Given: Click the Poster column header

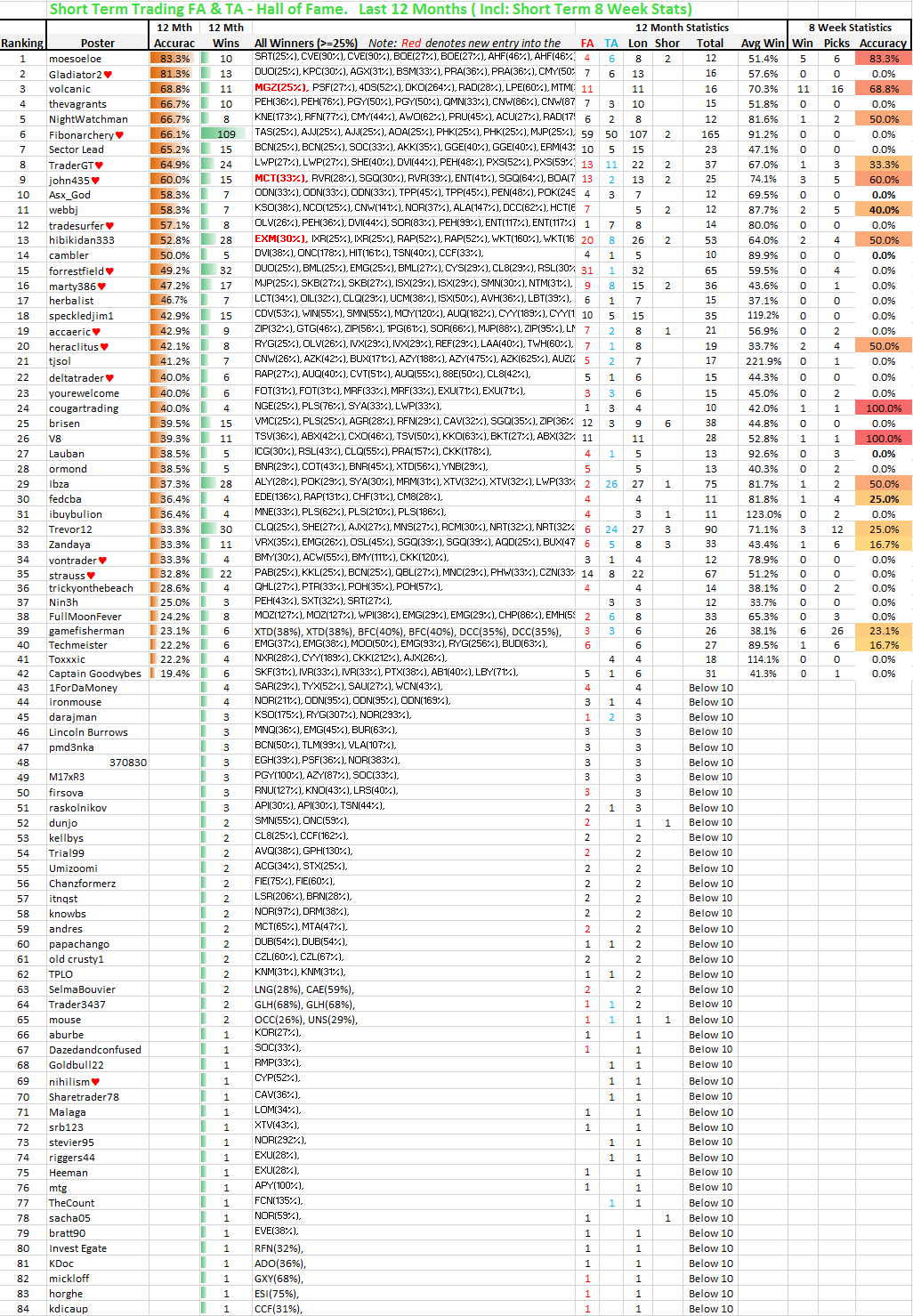Looking at the screenshot, I should (x=98, y=43).
